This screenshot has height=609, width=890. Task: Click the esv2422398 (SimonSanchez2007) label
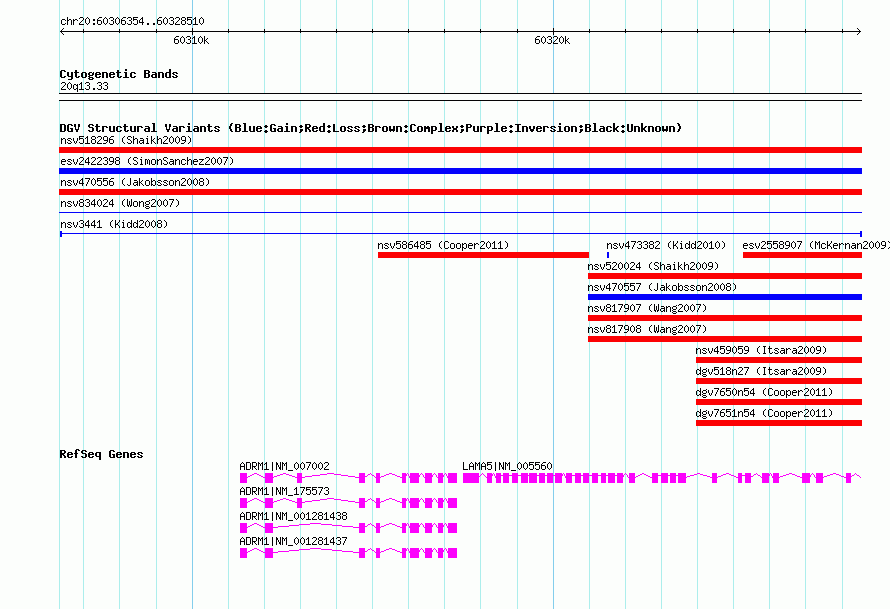coord(147,161)
